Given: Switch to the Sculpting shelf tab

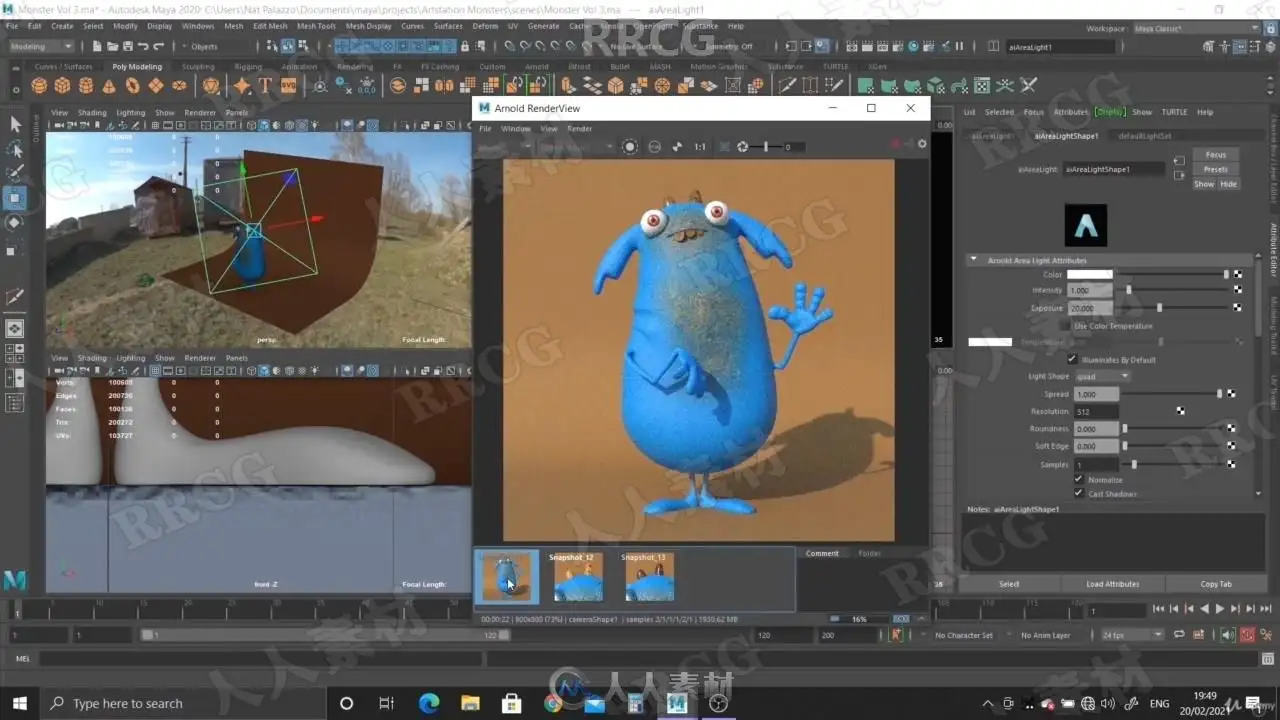Looking at the screenshot, I should point(198,67).
